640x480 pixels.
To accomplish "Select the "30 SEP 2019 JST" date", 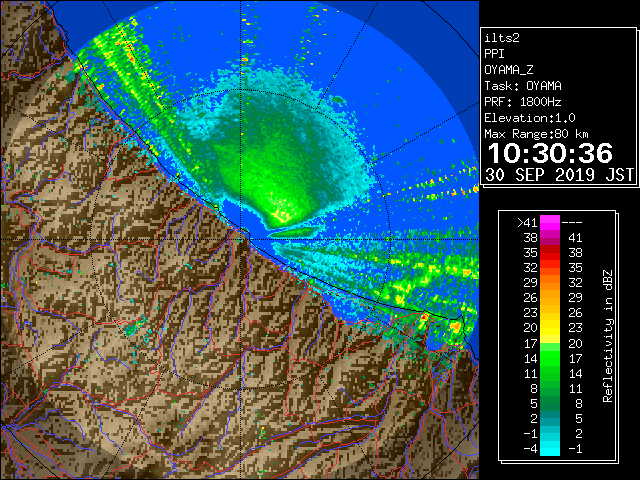I will click(x=559, y=175).
